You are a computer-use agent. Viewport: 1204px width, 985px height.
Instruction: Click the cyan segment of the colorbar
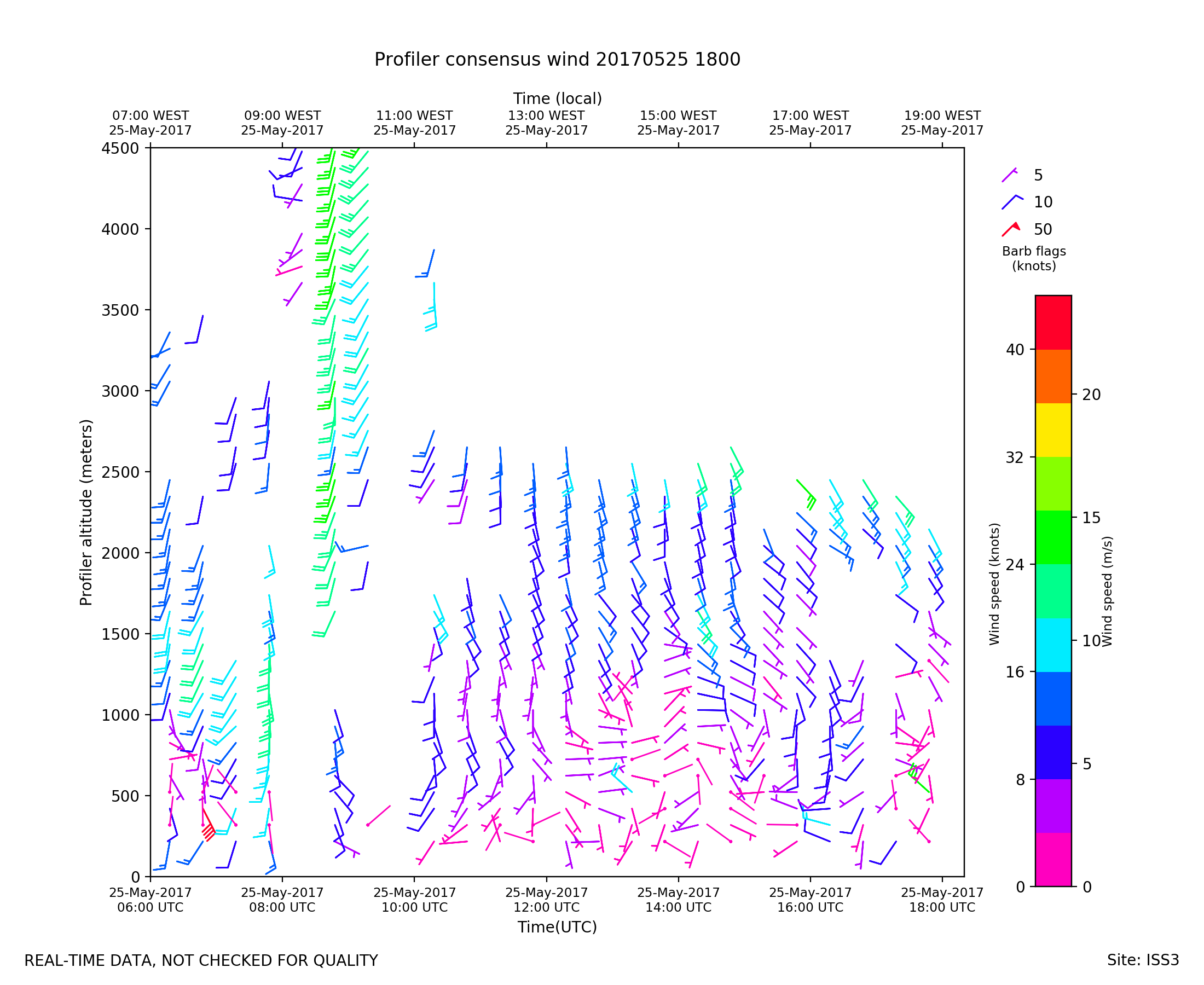(1053, 645)
